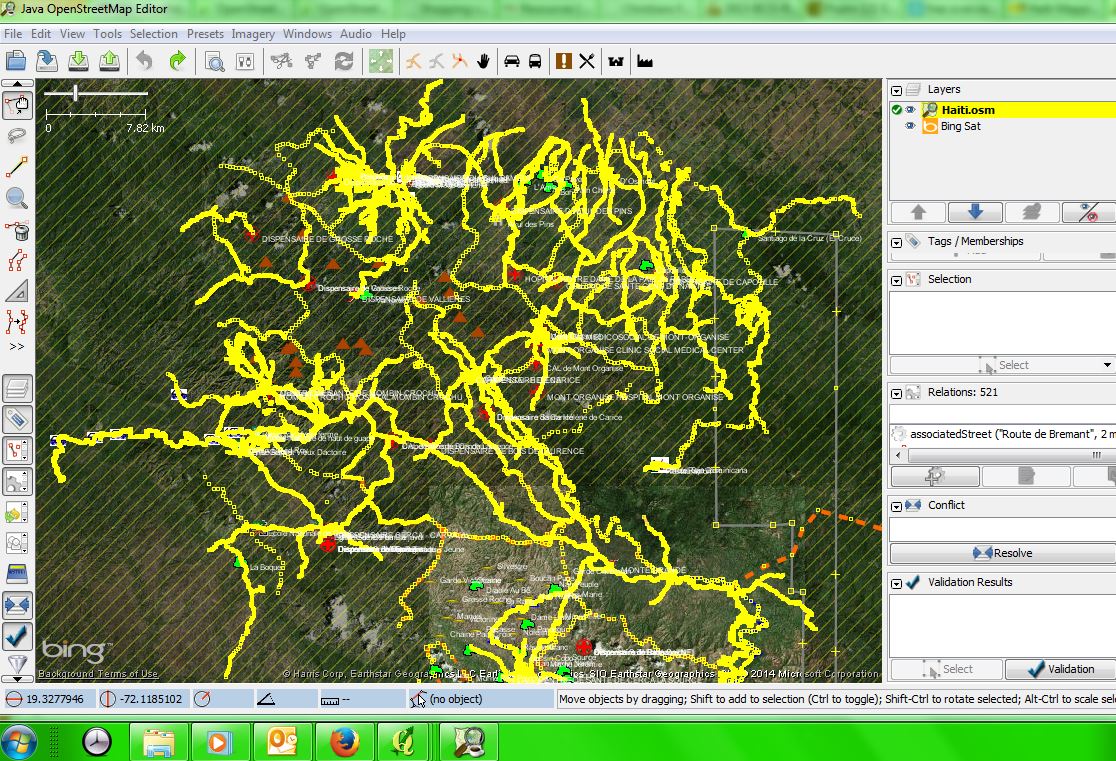Click the map zoom slider handle
Image resolution: width=1116 pixels, height=761 pixels.
pos(75,93)
